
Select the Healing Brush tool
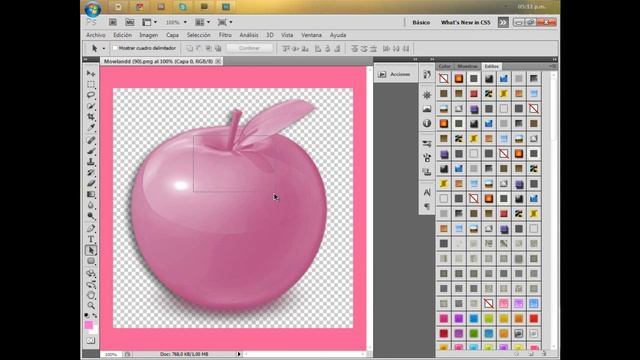(91, 140)
